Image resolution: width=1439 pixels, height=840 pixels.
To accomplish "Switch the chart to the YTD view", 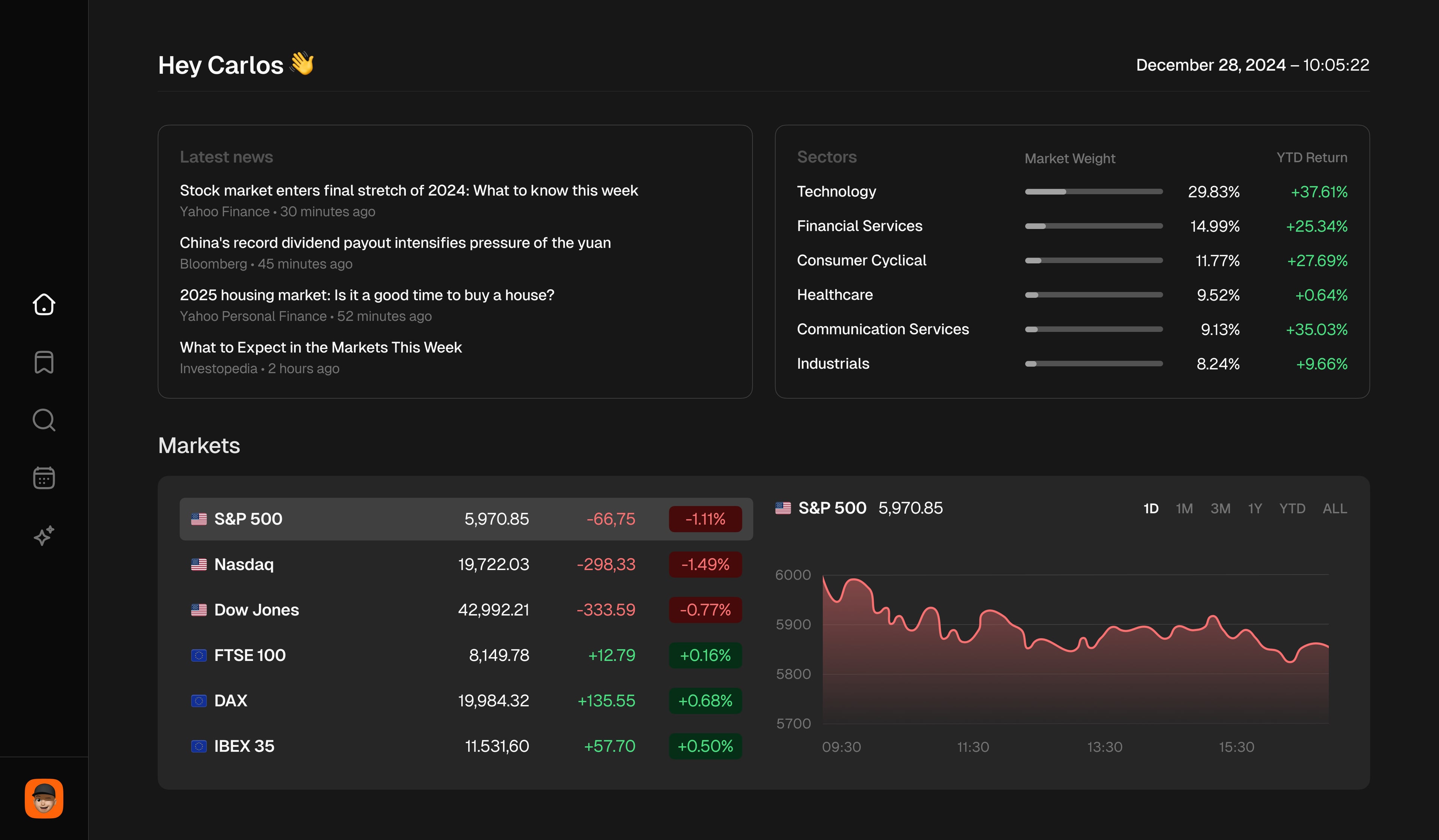I will (x=1292, y=508).
